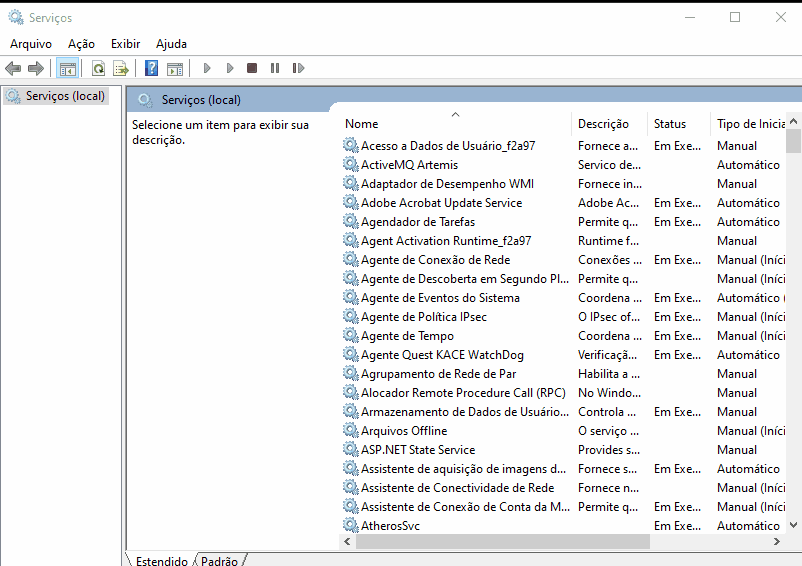Select the ActiveMQ Artemis service name
Image resolution: width=802 pixels, height=566 pixels.
(x=409, y=165)
